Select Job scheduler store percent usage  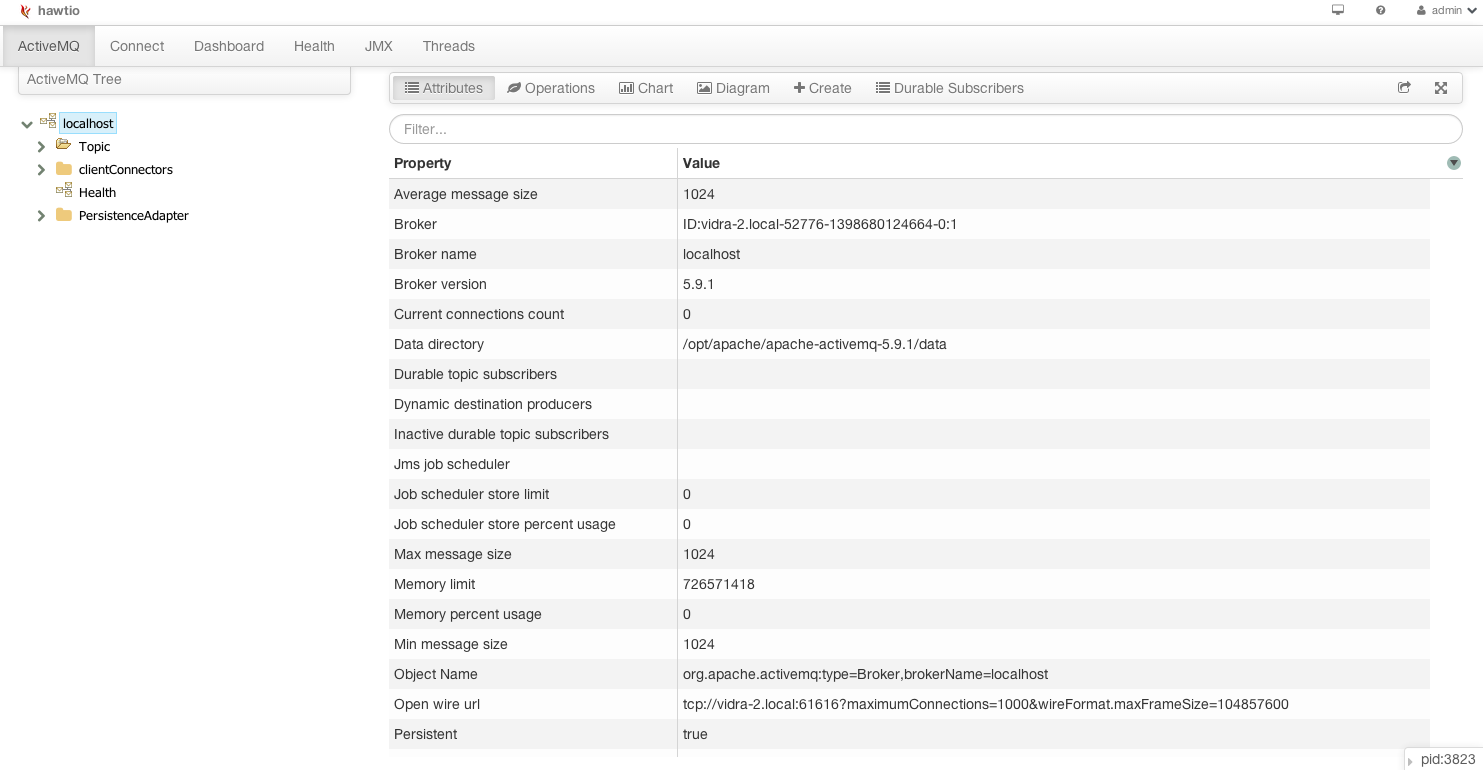(x=909, y=524)
